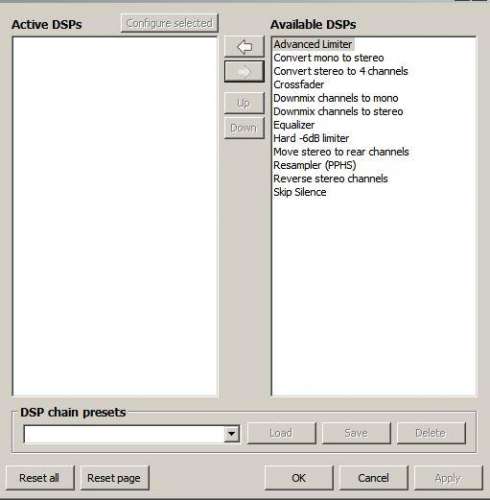Click the left arrow add-DSP button

click(244, 47)
